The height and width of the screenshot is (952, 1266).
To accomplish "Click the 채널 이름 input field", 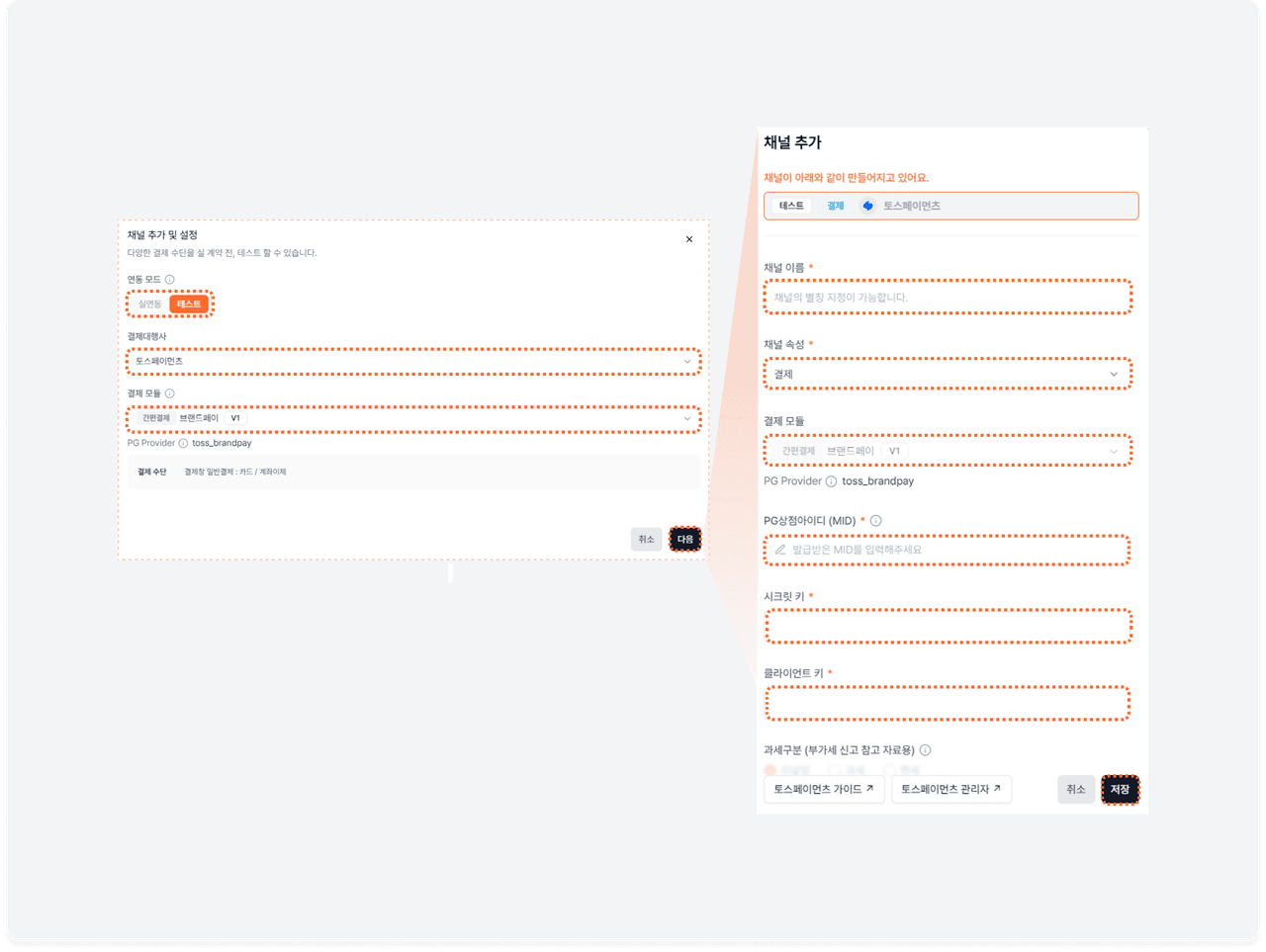I will point(947,298).
